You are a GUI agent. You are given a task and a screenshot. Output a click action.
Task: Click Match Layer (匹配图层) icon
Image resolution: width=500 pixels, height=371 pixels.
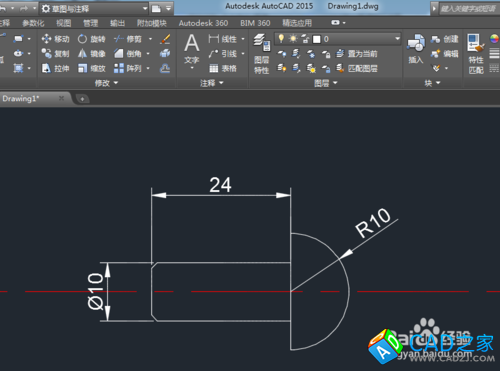(357, 69)
